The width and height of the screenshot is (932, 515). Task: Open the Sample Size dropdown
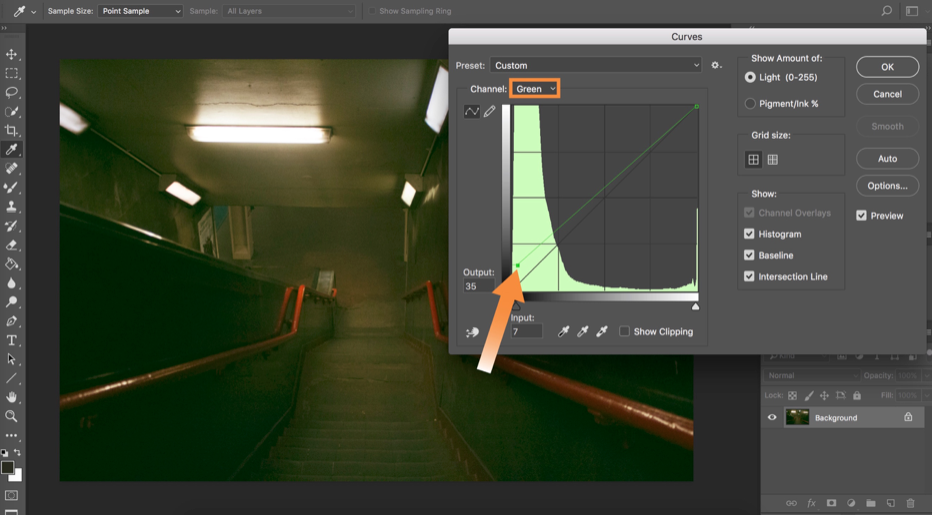point(140,11)
